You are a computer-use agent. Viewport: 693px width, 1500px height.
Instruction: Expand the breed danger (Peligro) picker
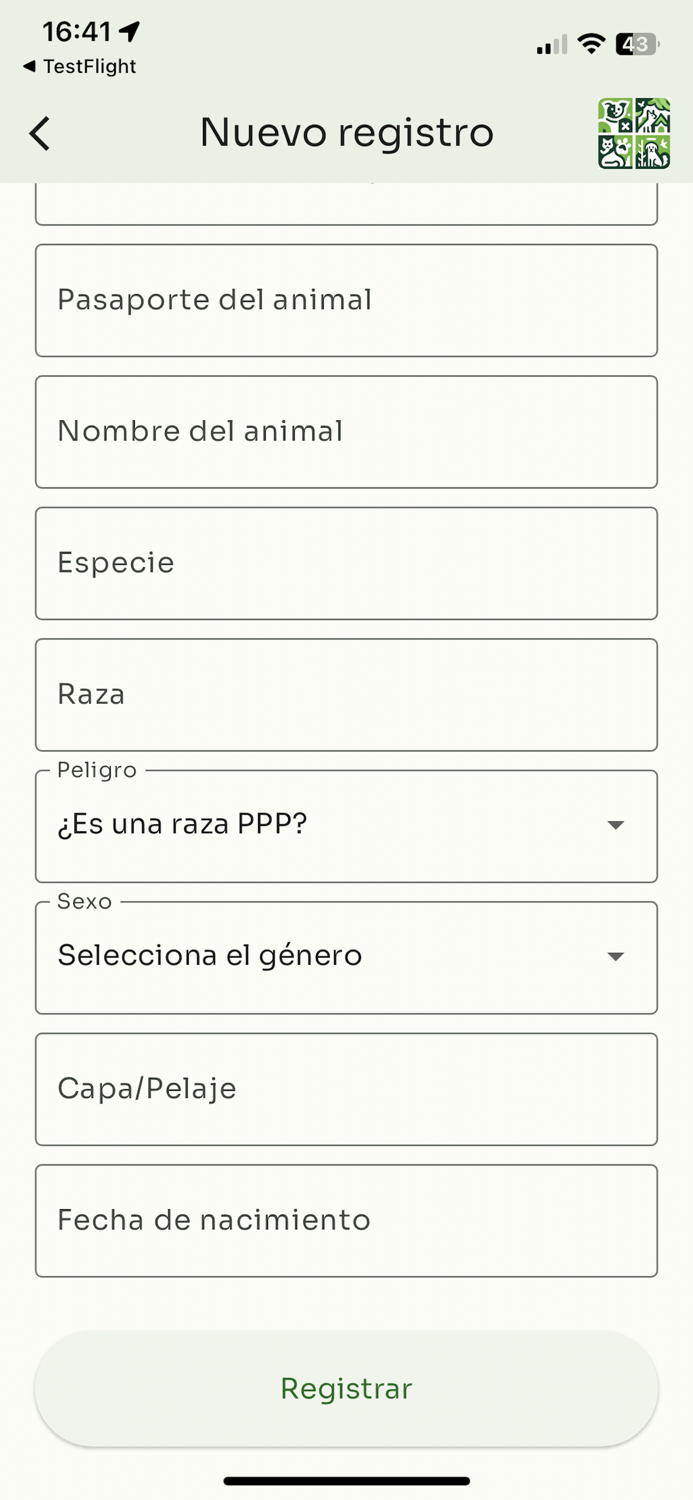346,826
